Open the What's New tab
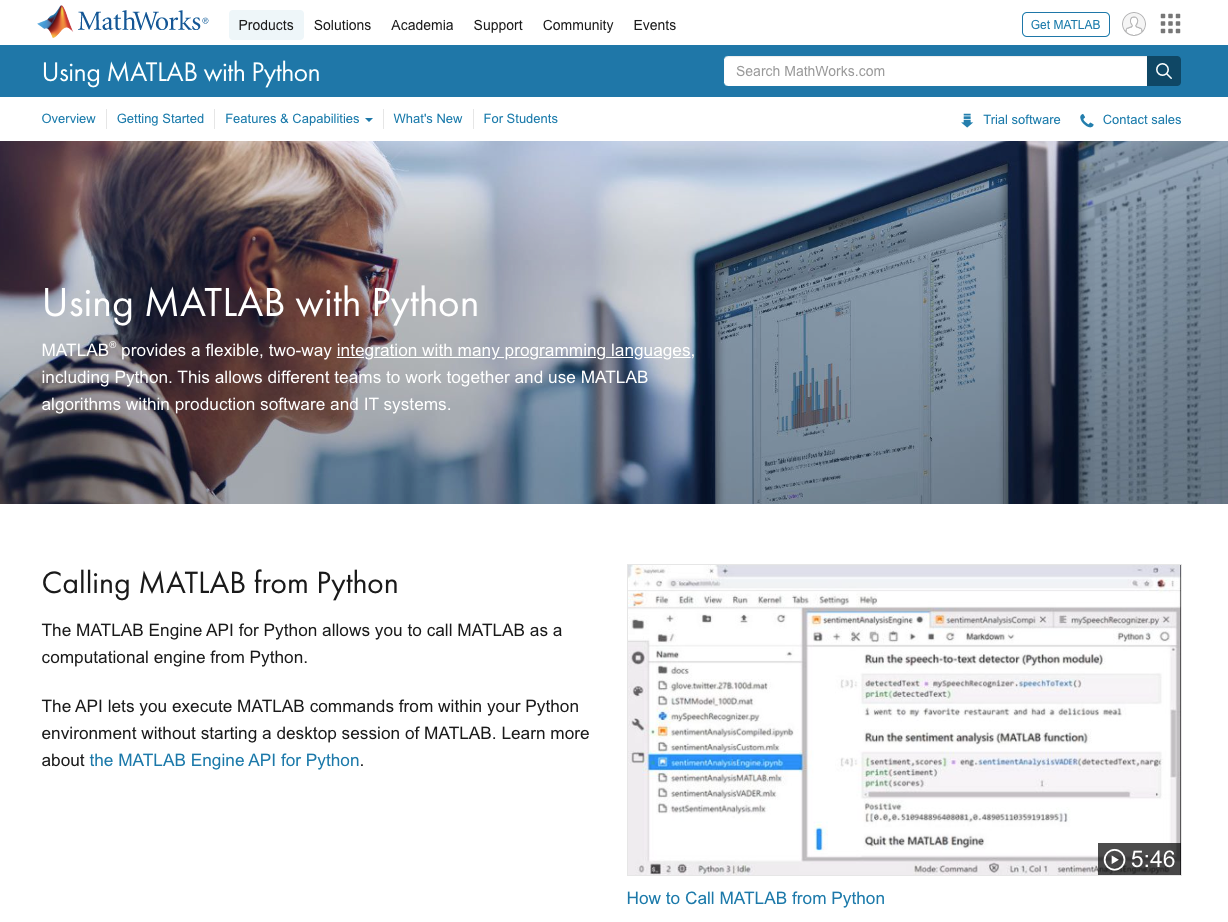This screenshot has height=922, width=1228. tap(428, 119)
